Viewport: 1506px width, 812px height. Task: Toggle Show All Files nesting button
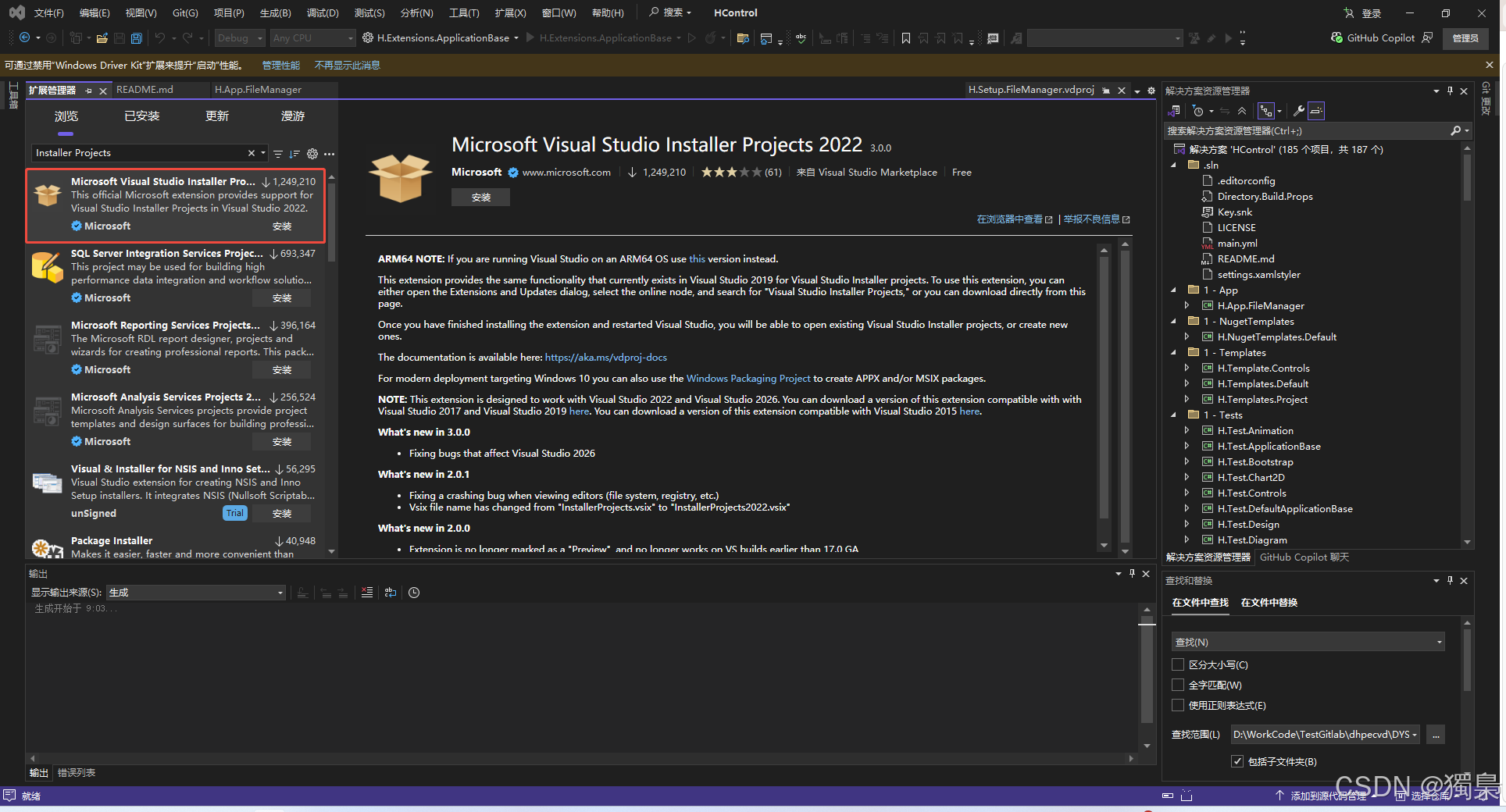click(1266, 111)
